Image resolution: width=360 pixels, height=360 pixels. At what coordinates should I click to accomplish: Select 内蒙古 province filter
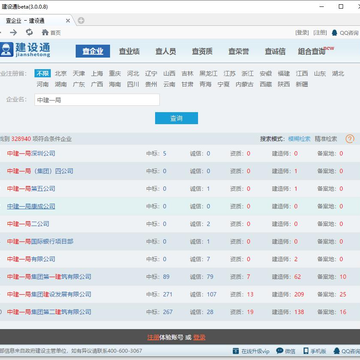244,84
